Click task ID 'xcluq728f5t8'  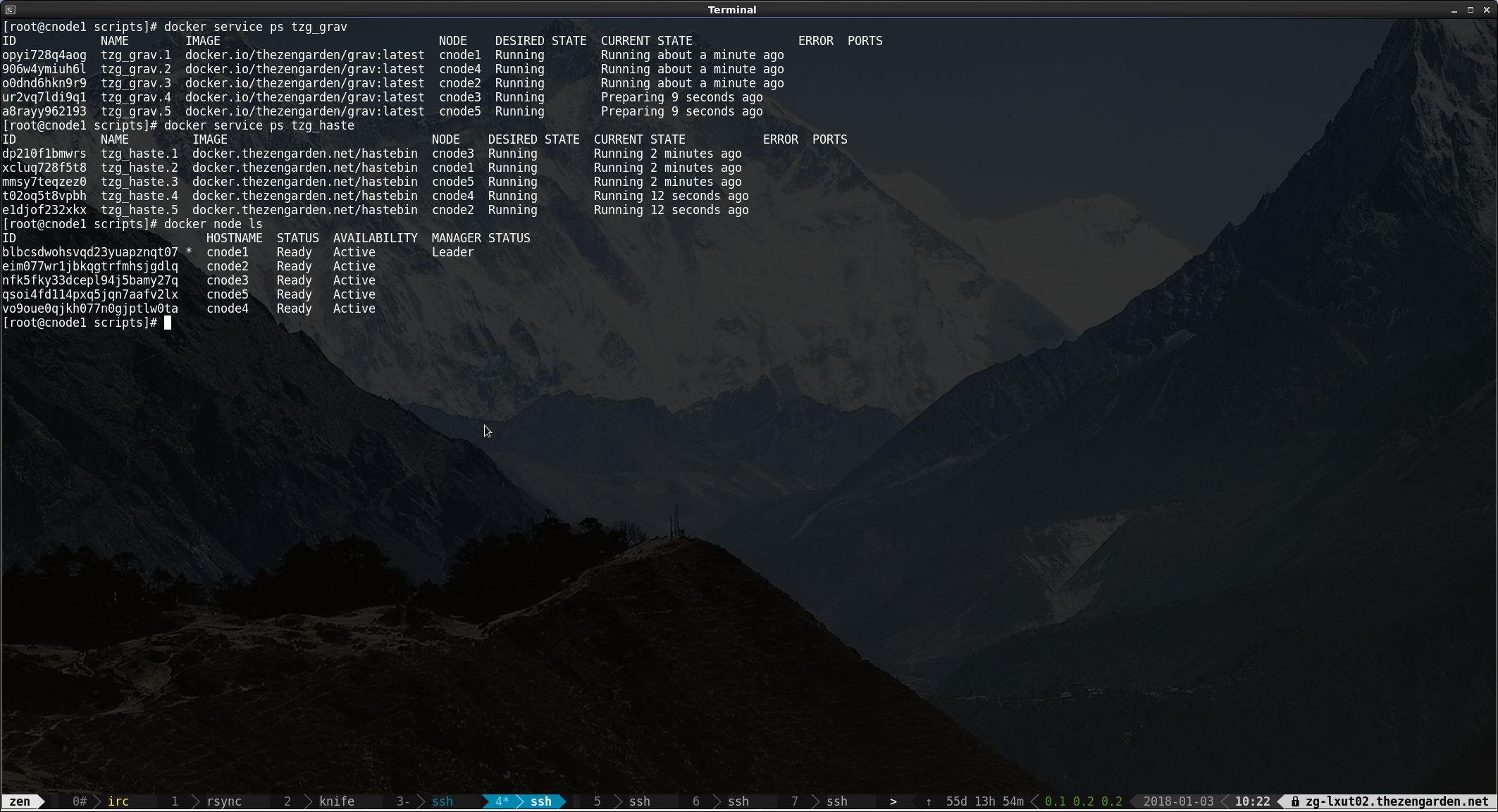(44, 168)
